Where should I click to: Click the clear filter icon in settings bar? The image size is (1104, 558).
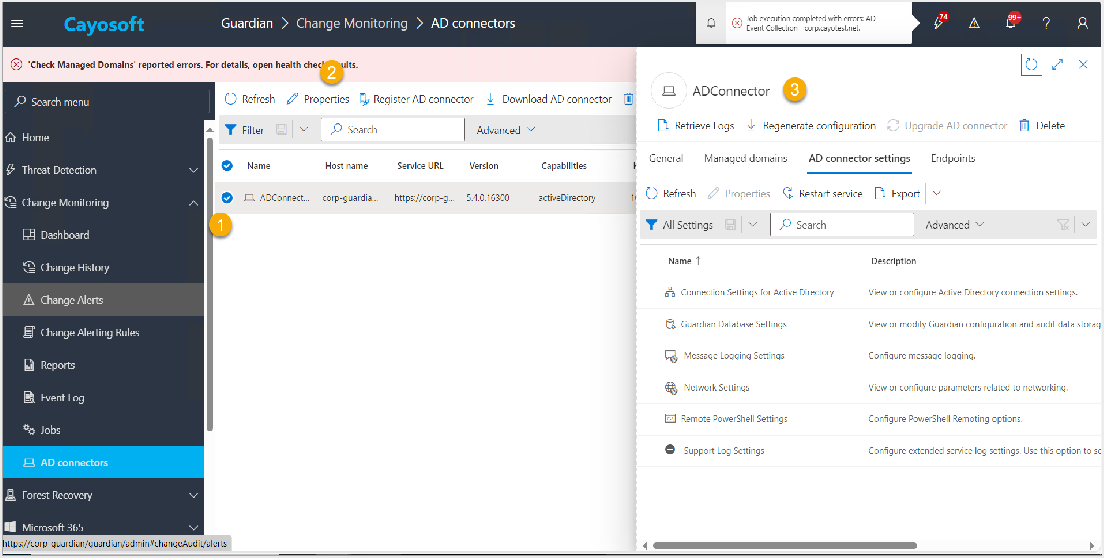click(1063, 224)
